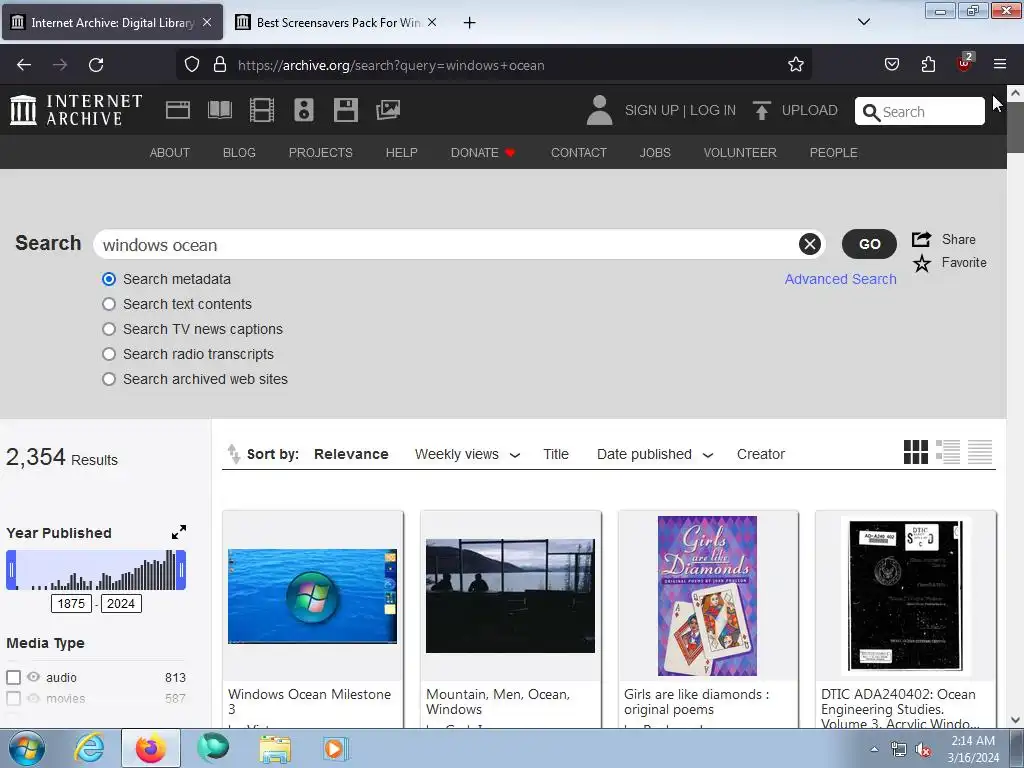
Task: Launch Internet Explorer from taskbar
Action: click(89, 748)
